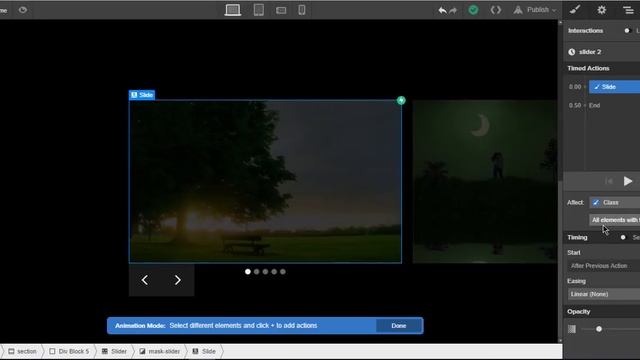The height and width of the screenshot is (360, 640).
Task: Click the 0.00 time value
Action: pos(575,87)
